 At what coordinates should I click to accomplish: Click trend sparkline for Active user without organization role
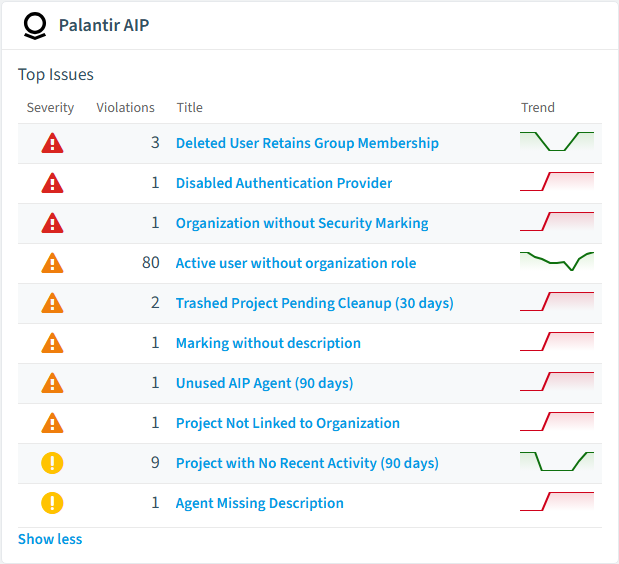pos(557,262)
